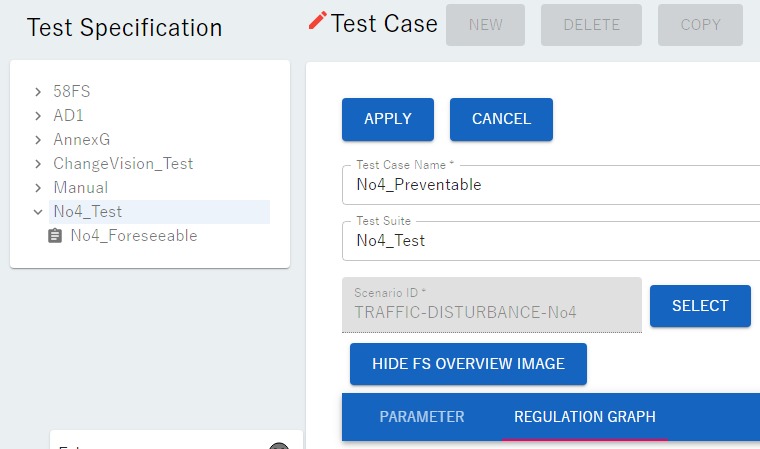Expand the AD1 test suite

(38, 116)
